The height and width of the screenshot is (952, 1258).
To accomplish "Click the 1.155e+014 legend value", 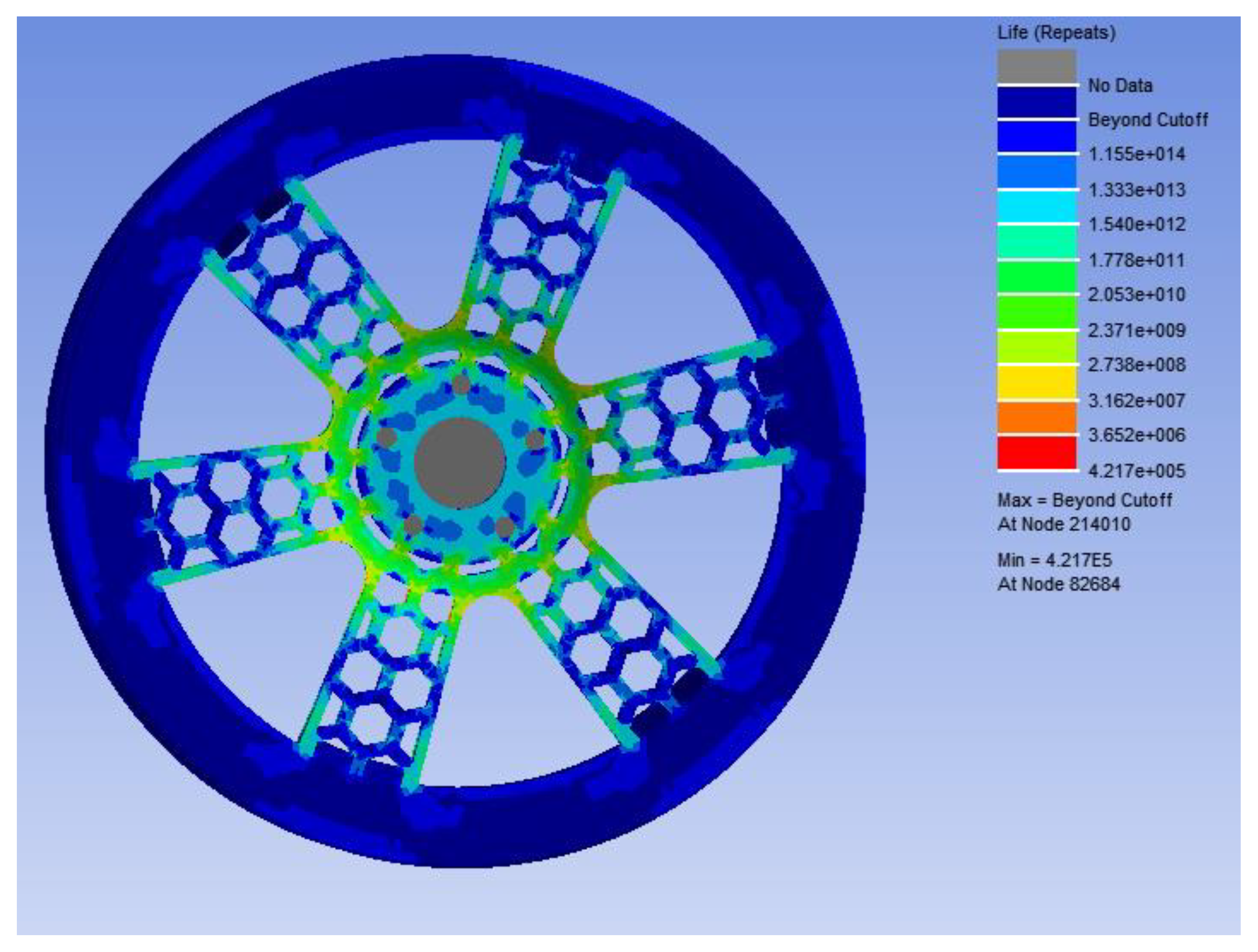I will [1136, 154].
